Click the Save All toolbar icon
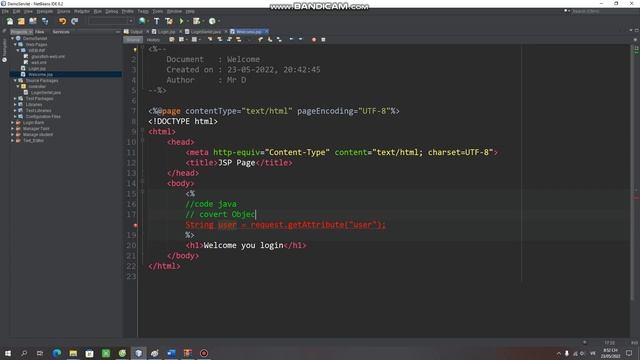The width and height of the screenshot is (640, 360). (45, 21)
